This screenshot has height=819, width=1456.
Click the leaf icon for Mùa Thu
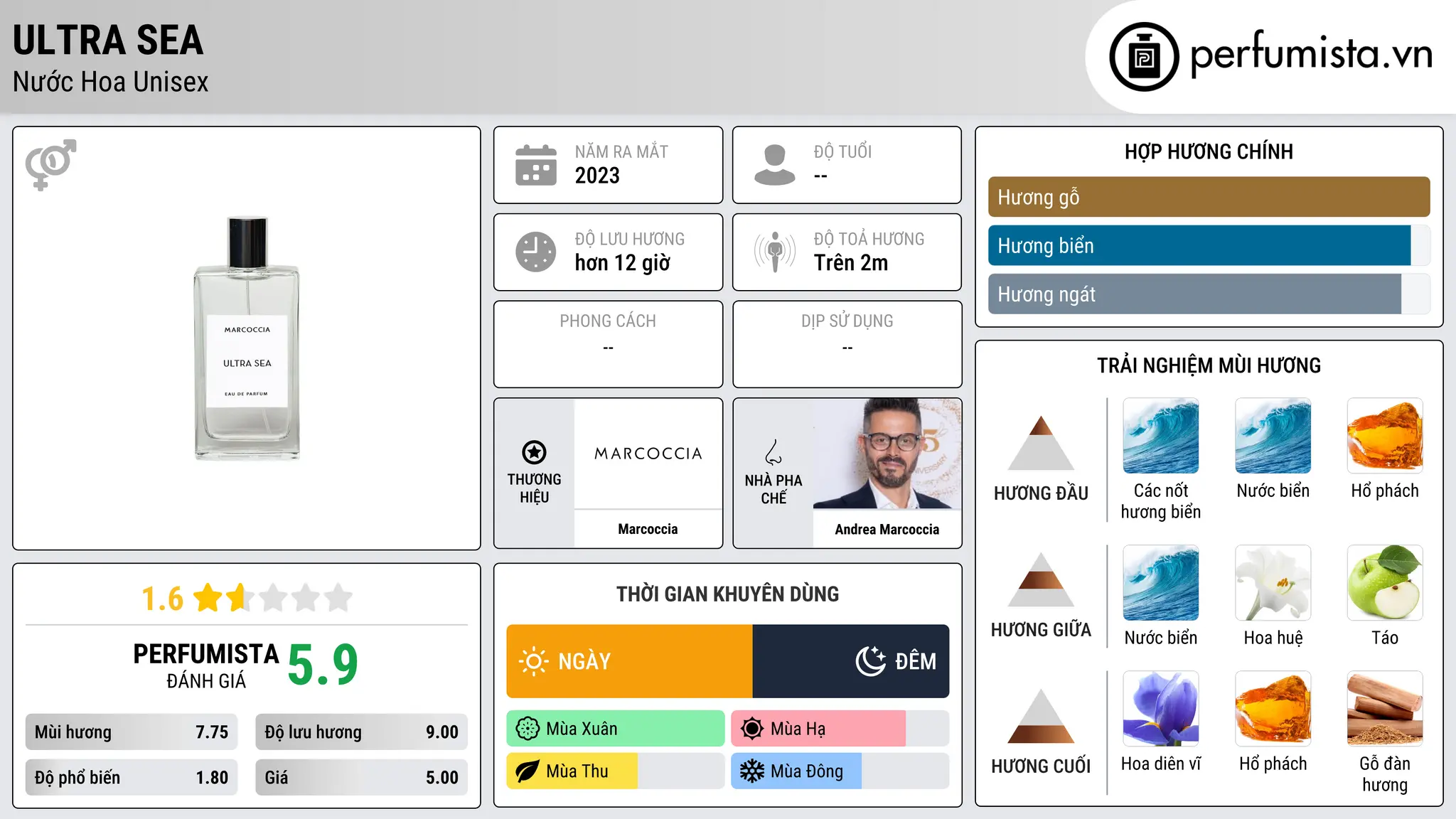528,771
